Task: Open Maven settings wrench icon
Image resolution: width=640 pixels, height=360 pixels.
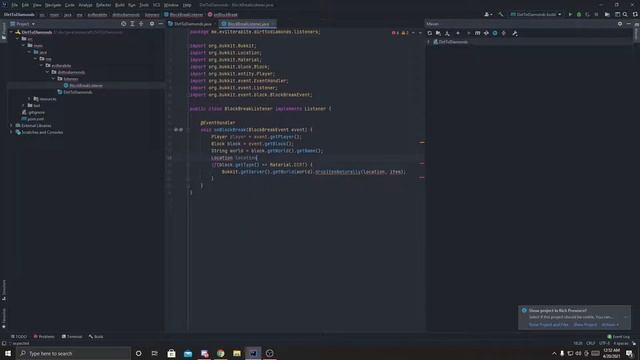Action: point(515,33)
